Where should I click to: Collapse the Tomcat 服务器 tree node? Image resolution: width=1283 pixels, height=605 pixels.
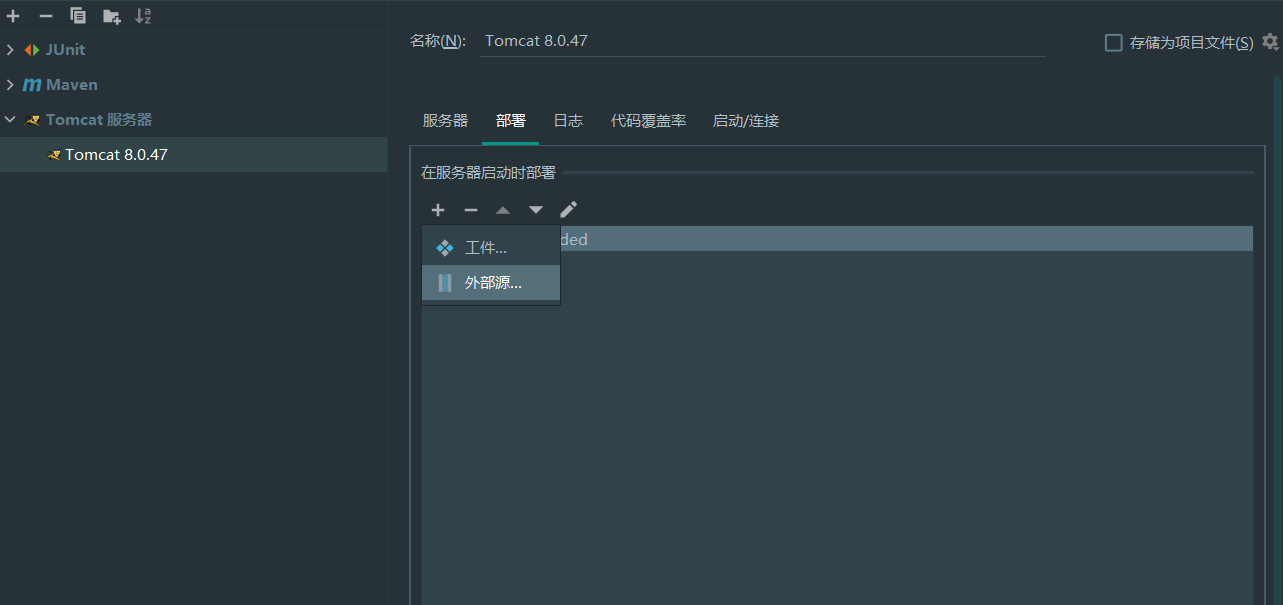[x=10, y=120]
